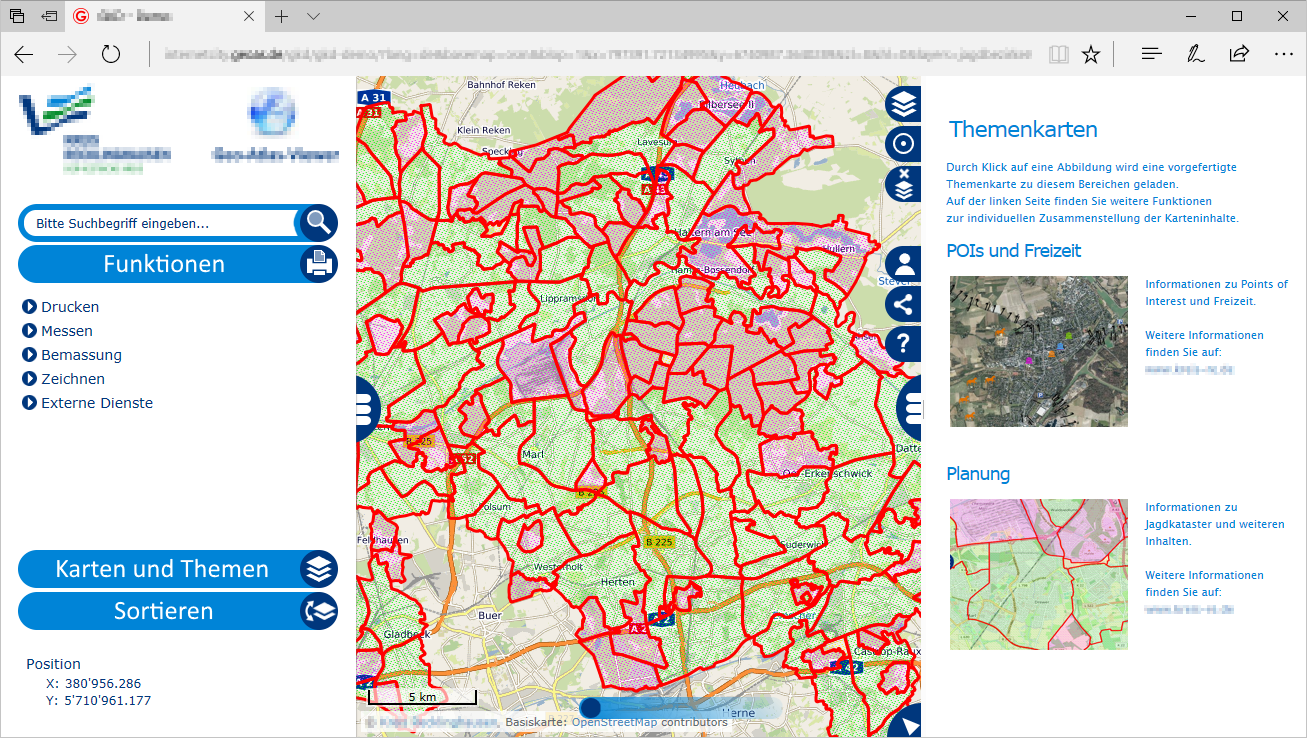Open the Karten und Themen section
This screenshot has height=738, width=1307.
pos(162,569)
